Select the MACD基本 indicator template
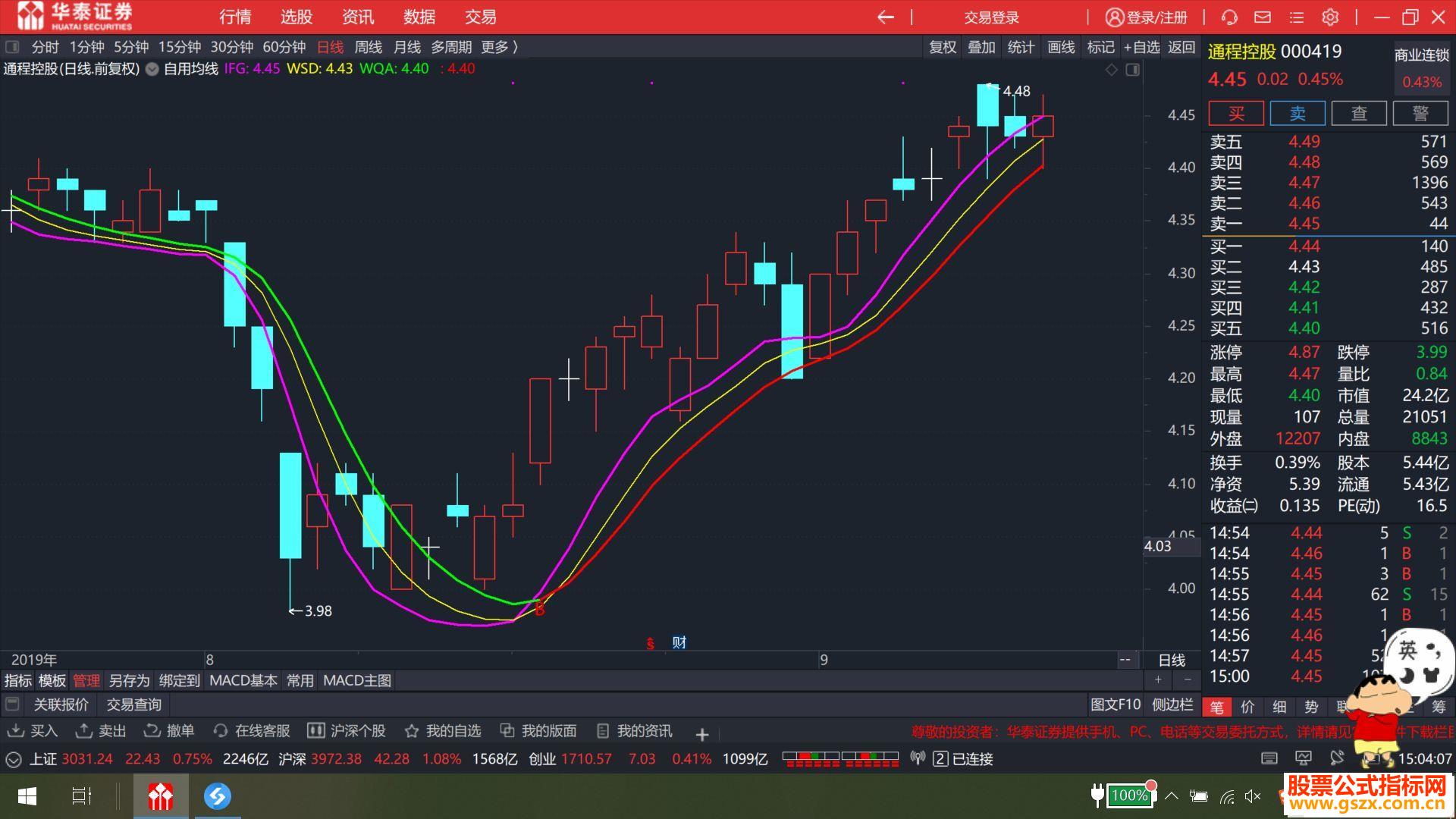This screenshot has height=819, width=1456. (x=243, y=680)
